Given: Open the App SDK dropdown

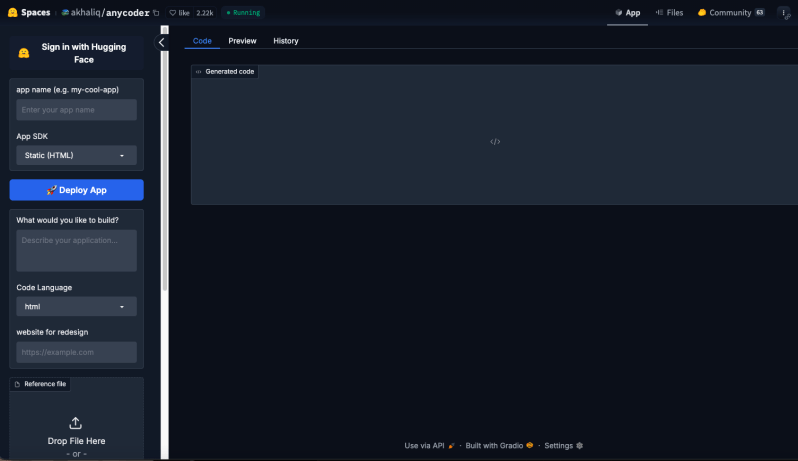Looking at the screenshot, I should pyautogui.click(x=76, y=156).
